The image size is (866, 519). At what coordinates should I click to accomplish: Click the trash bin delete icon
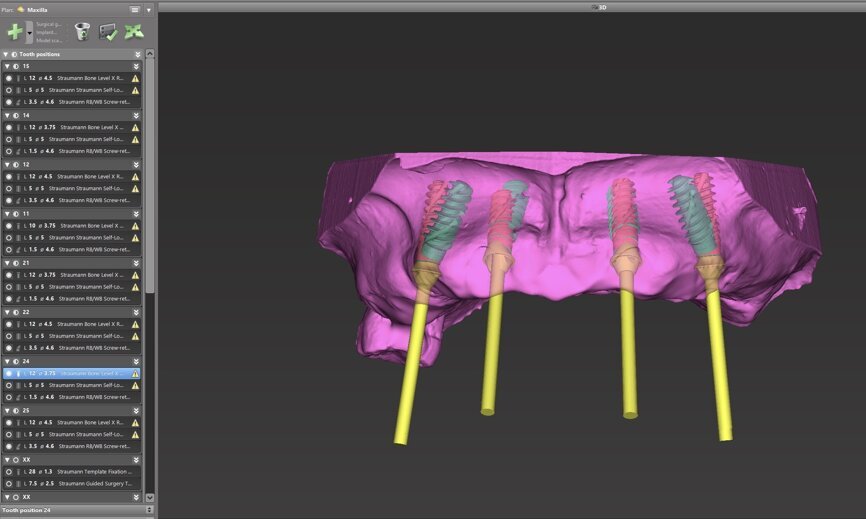coord(82,32)
